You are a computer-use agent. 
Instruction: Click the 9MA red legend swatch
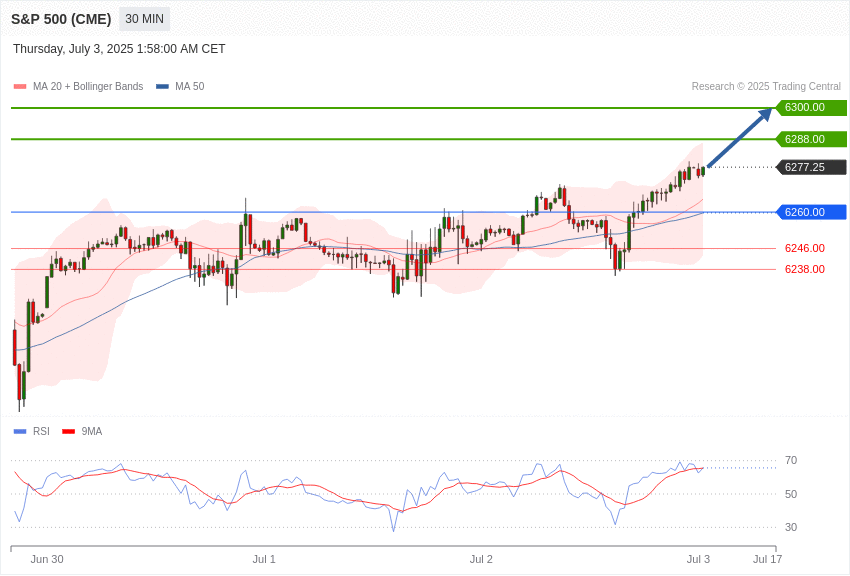coord(69,432)
